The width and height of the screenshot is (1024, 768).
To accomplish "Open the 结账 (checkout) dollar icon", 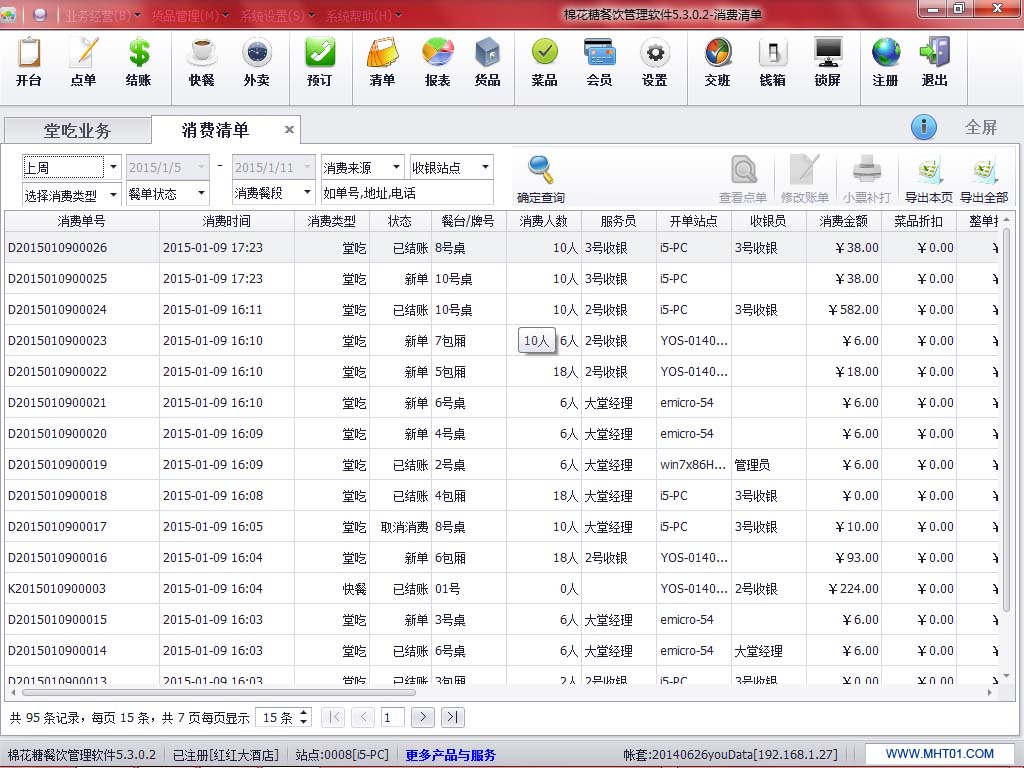I will (x=138, y=63).
